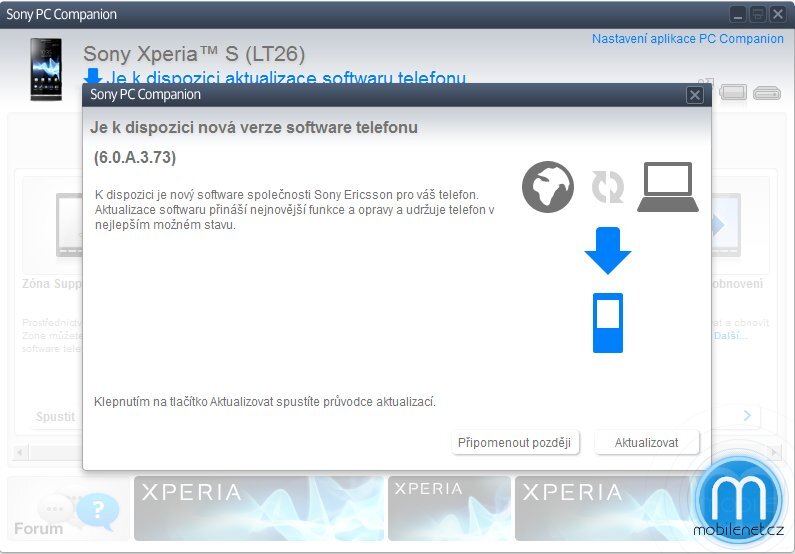Open the rightmost XPERIA banner

coord(603,508)
